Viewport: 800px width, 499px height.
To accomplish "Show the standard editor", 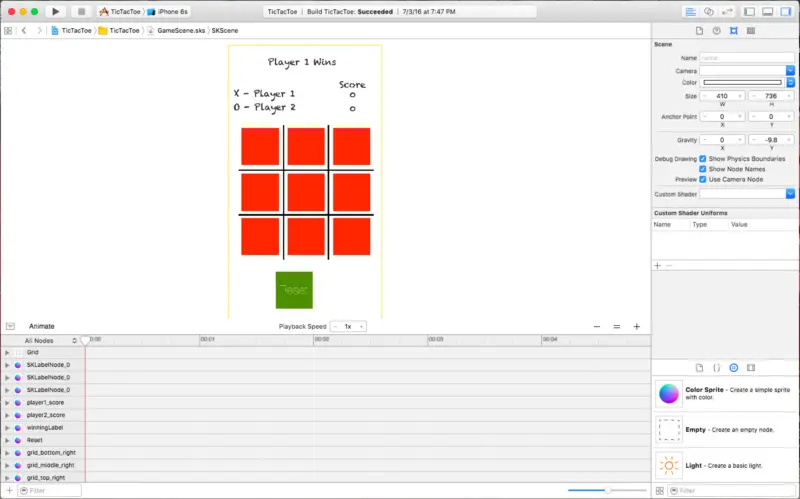I will (x=690, y=12).
